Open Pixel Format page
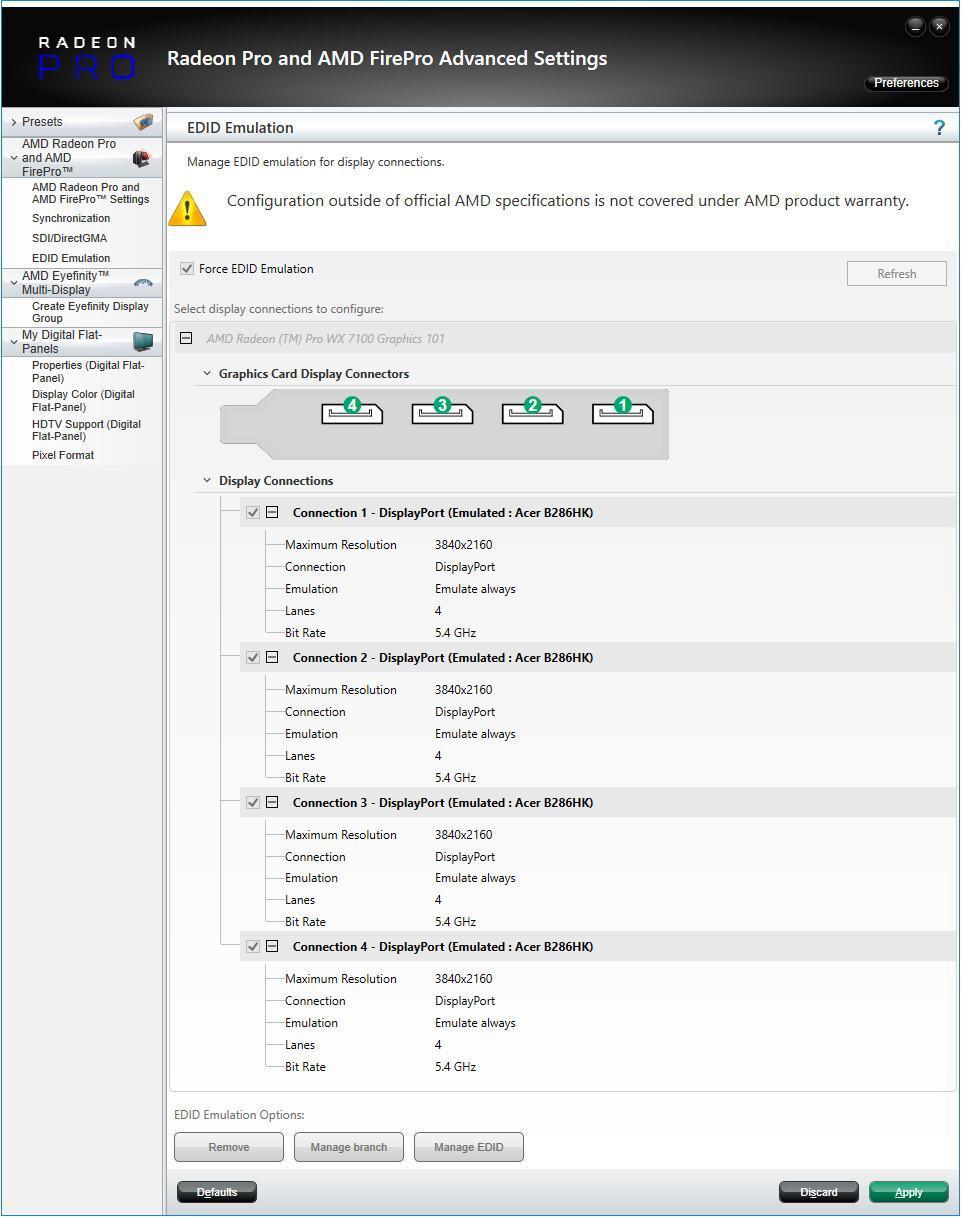 pyautogui.click(x=63, y=456)
